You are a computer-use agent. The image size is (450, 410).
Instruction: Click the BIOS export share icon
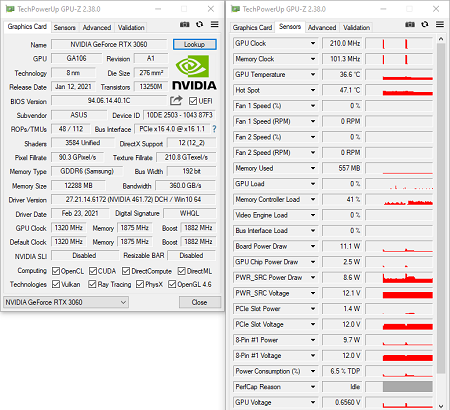[176, 100]
